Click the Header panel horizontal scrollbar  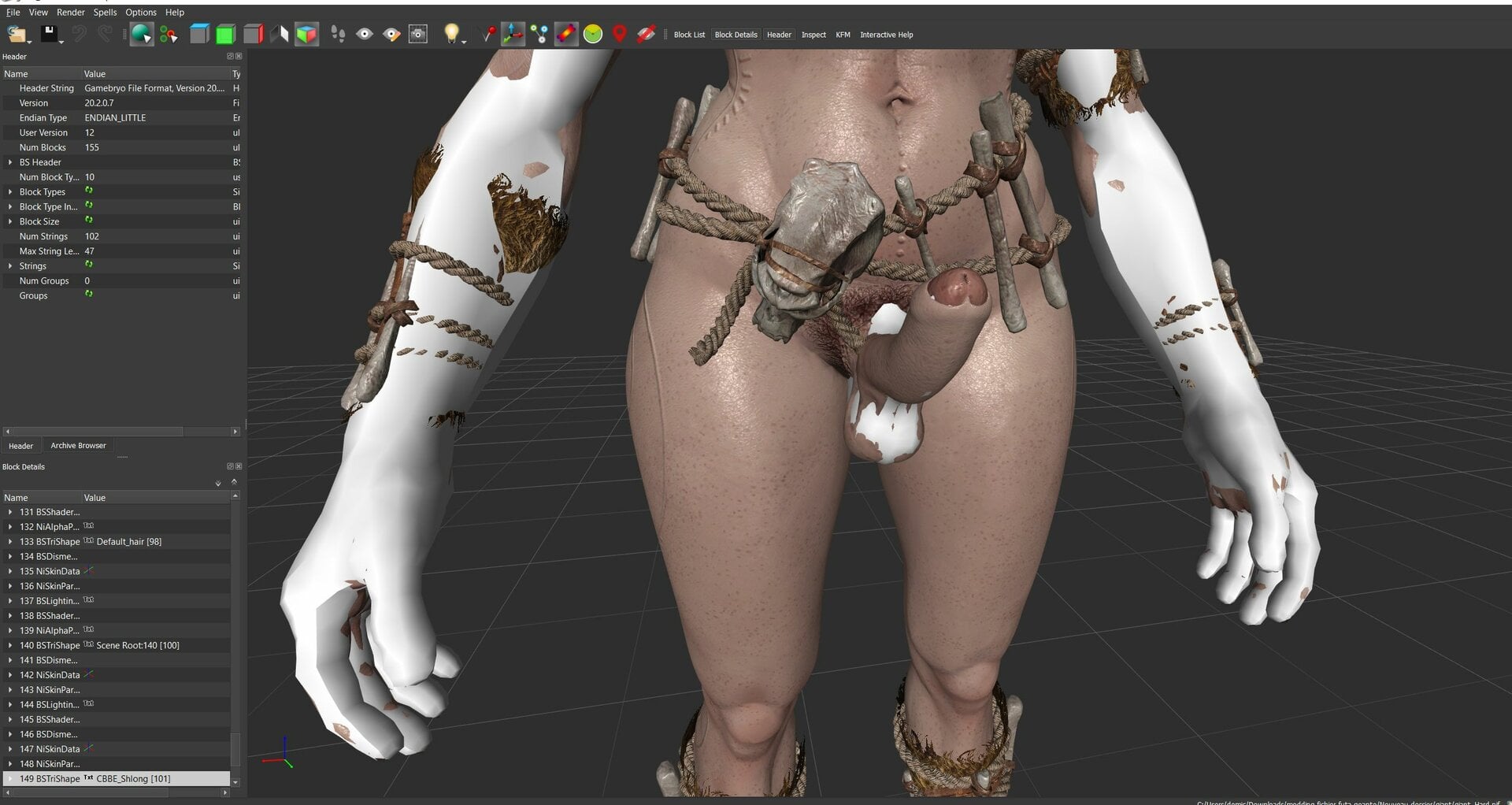[x=121, y=432]
